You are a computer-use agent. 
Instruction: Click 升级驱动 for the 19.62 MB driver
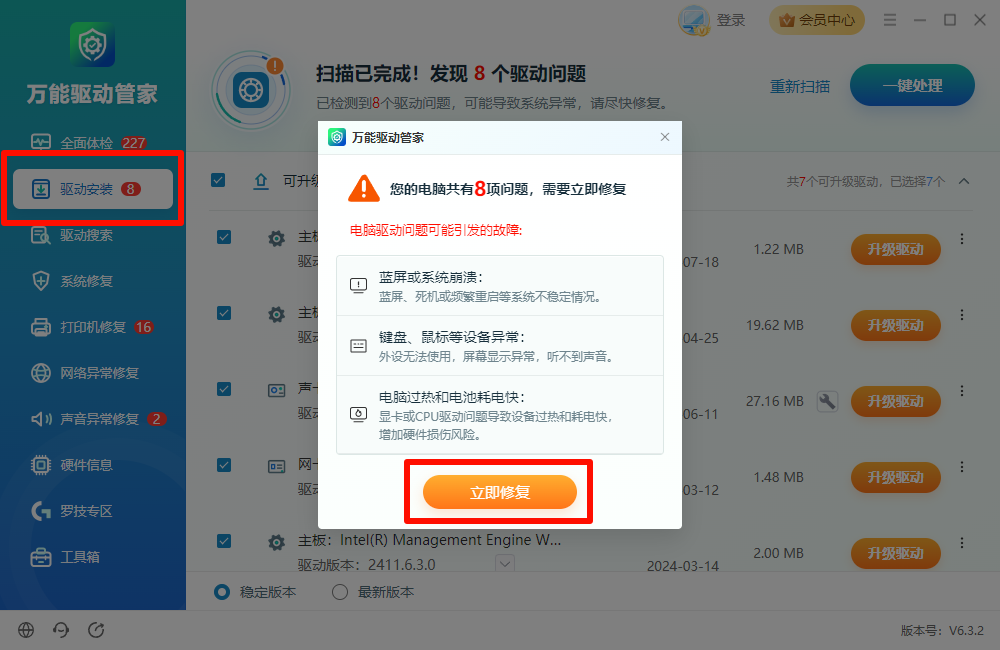click(x=895, y=325)
